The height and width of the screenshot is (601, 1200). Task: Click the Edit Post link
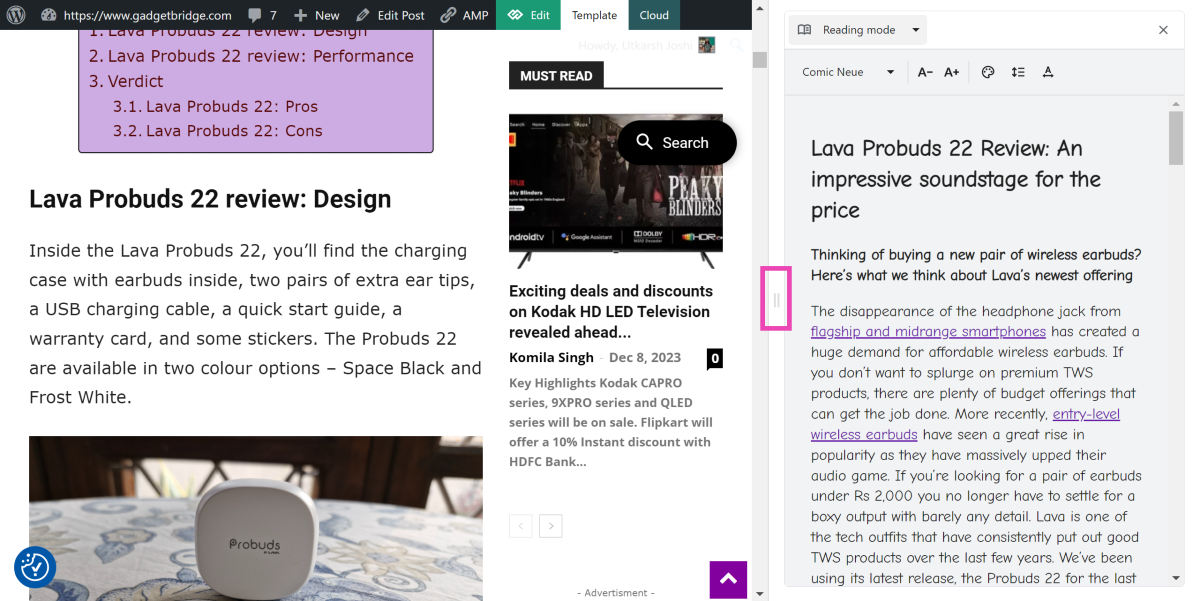coord(390,15)
